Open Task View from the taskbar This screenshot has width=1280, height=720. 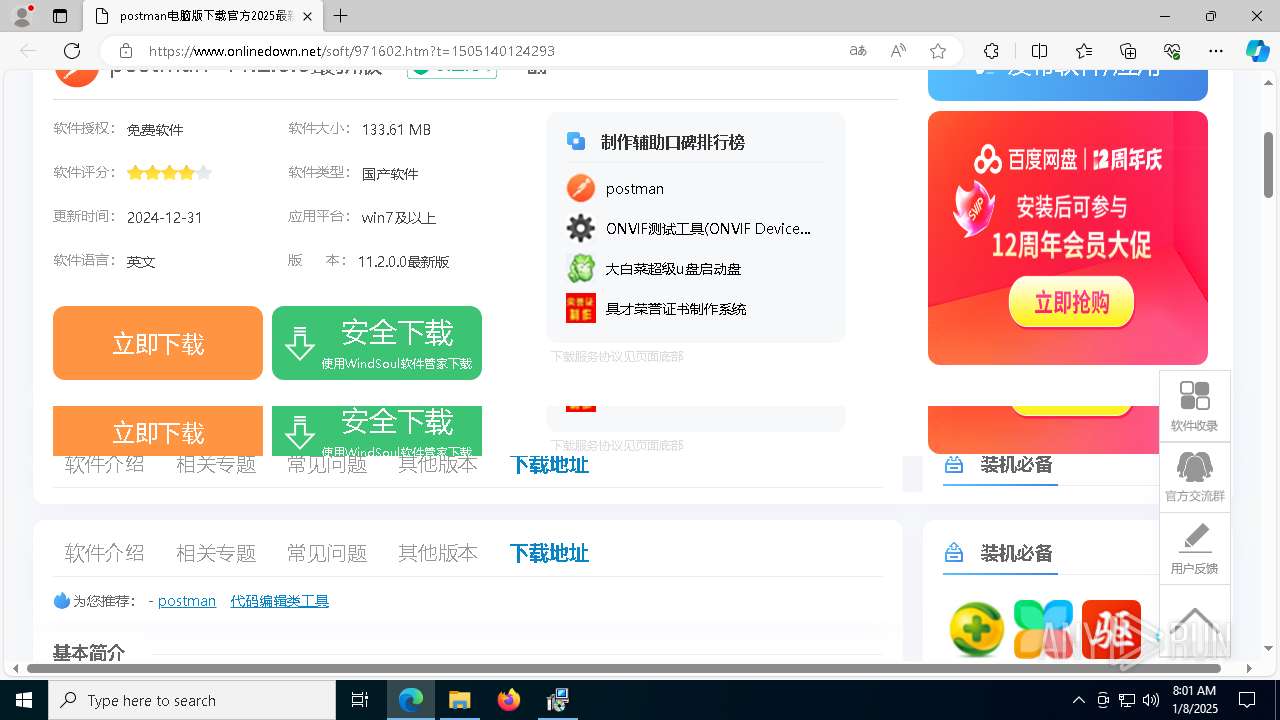(x=360, y=700)
